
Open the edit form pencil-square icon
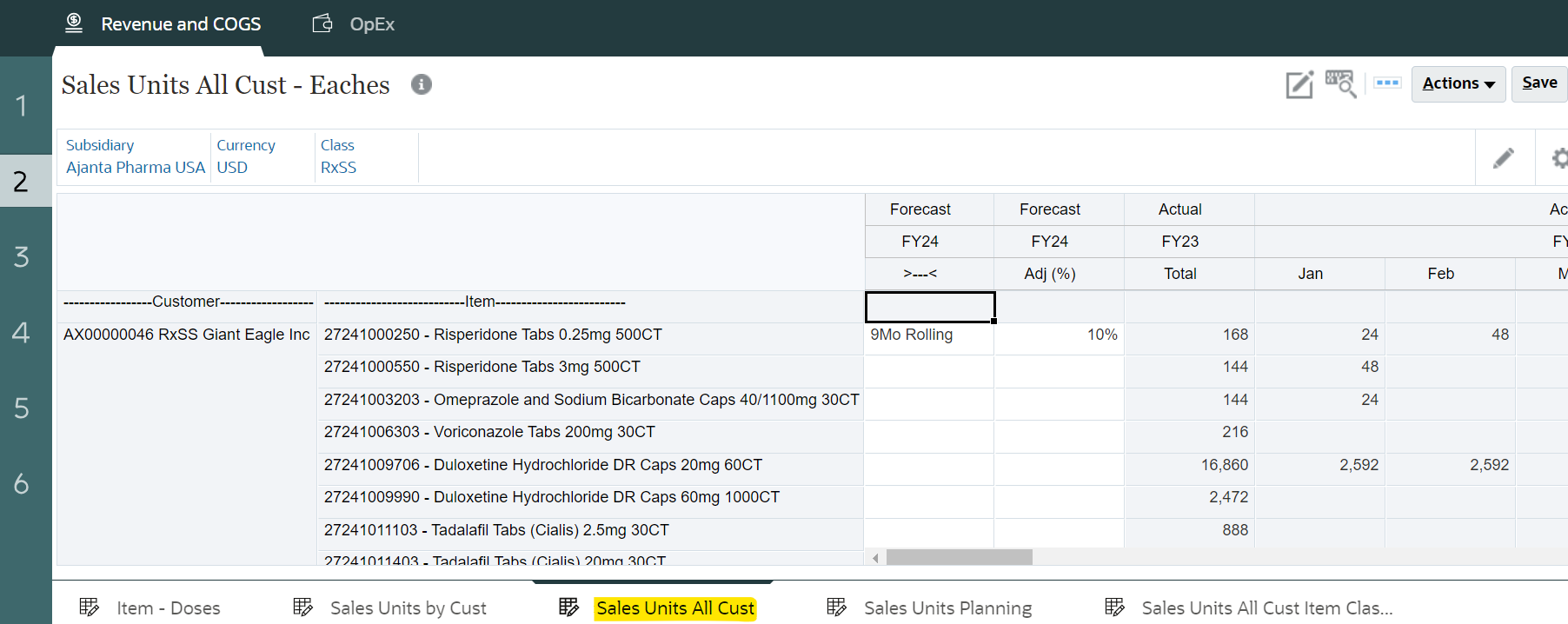(1299, 84)
